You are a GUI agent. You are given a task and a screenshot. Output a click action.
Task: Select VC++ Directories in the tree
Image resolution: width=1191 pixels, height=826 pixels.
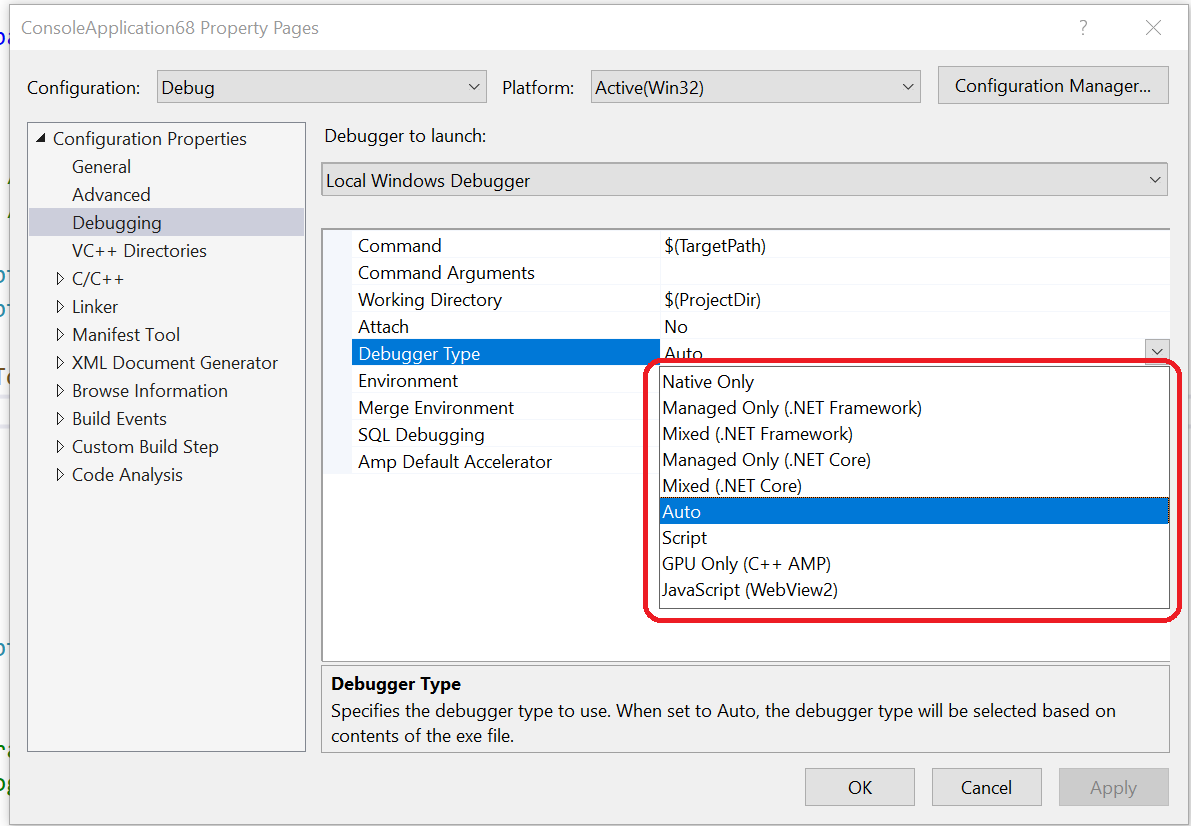139,251
